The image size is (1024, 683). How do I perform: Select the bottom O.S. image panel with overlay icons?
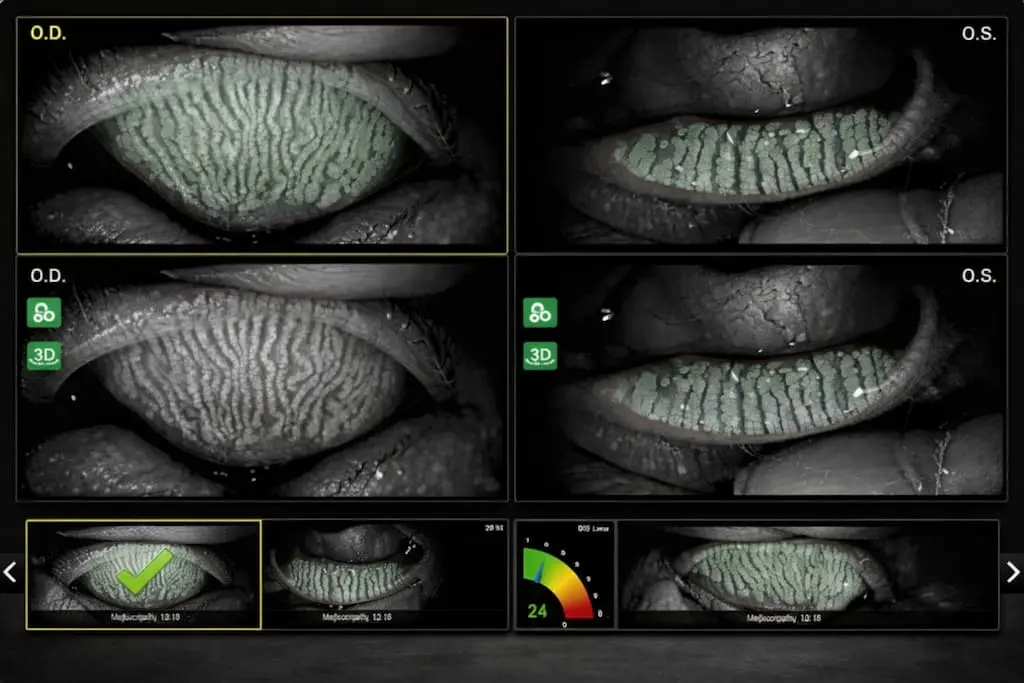(x=761, y=379)
